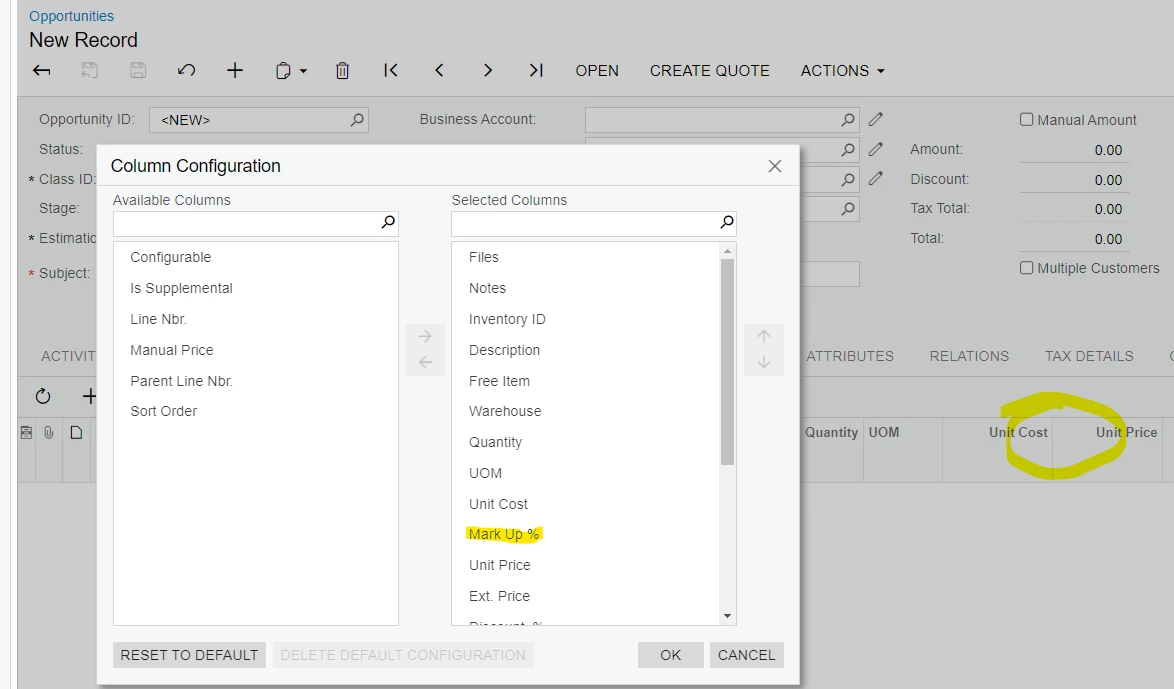Open the clipboard paste dropdown arrow
The height and width of the screenshot is (689, 1174).
pos(303,70)
